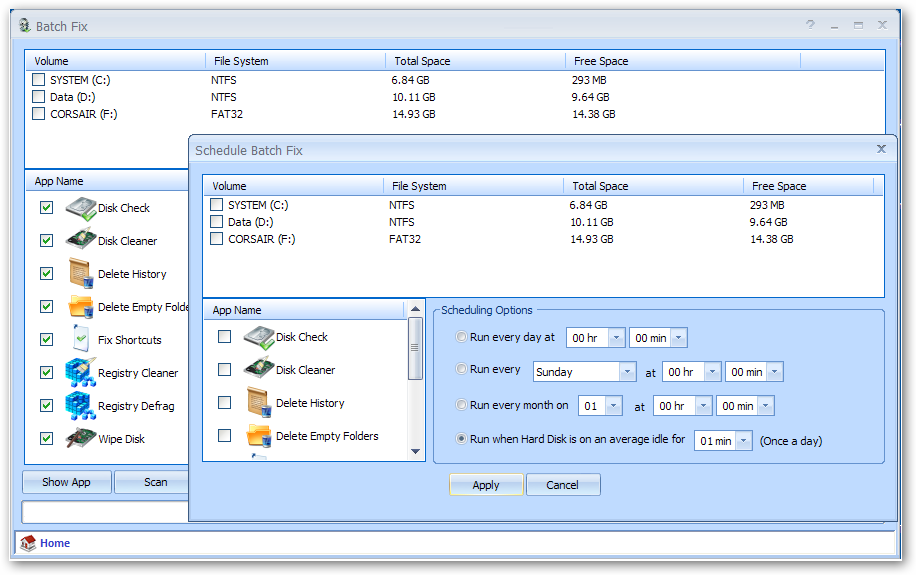
Task: Check Data (D:) in Batch Fix window
Action: 38,96
